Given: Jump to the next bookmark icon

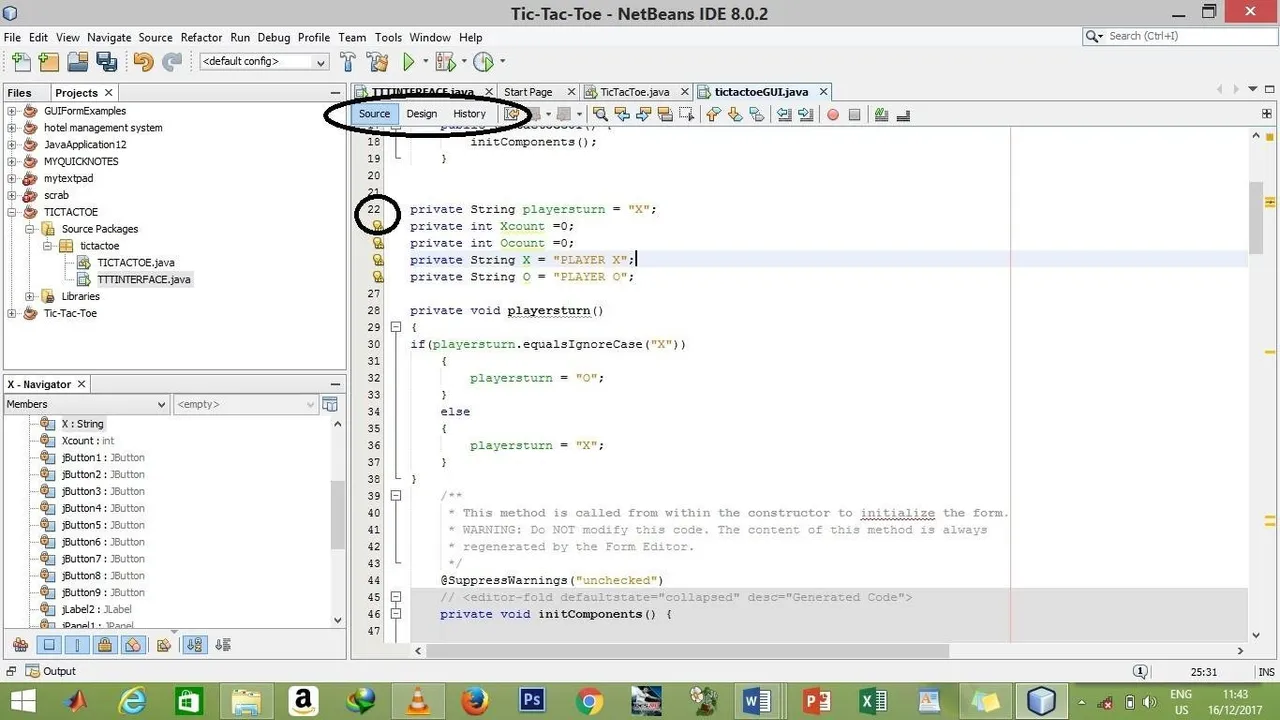Looking at the screenshot, I should pyautogui.click(x=735, y=114).
